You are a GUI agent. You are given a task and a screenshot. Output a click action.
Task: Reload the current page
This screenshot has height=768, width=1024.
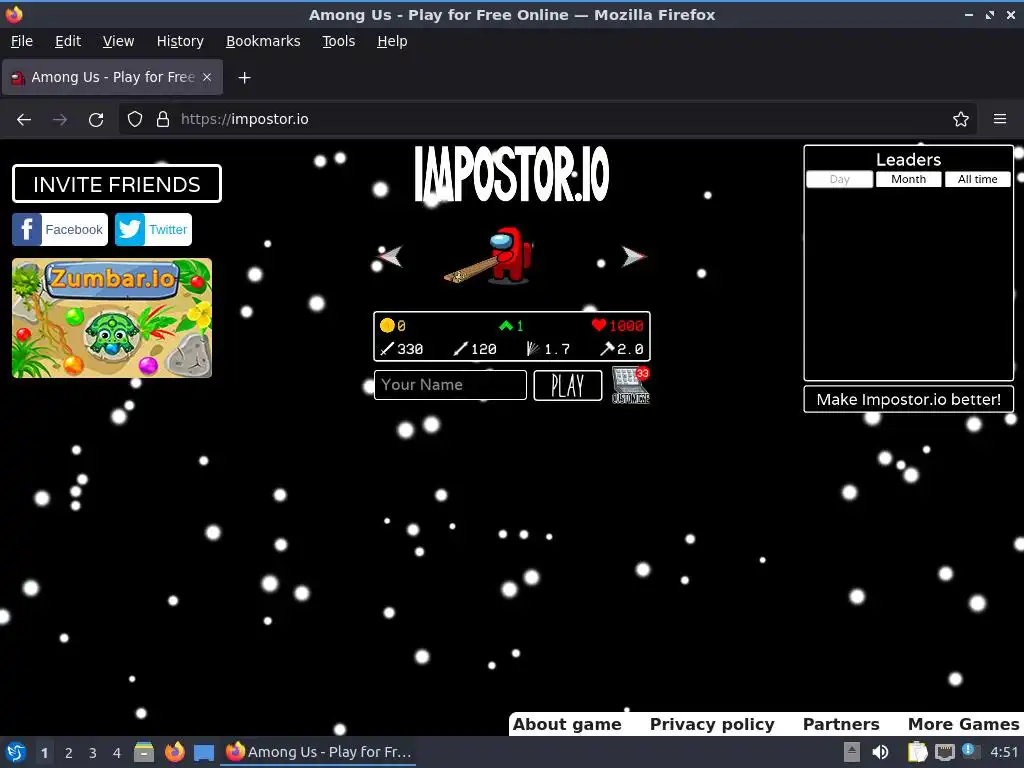pyautogui.click(x=96, y=120)
